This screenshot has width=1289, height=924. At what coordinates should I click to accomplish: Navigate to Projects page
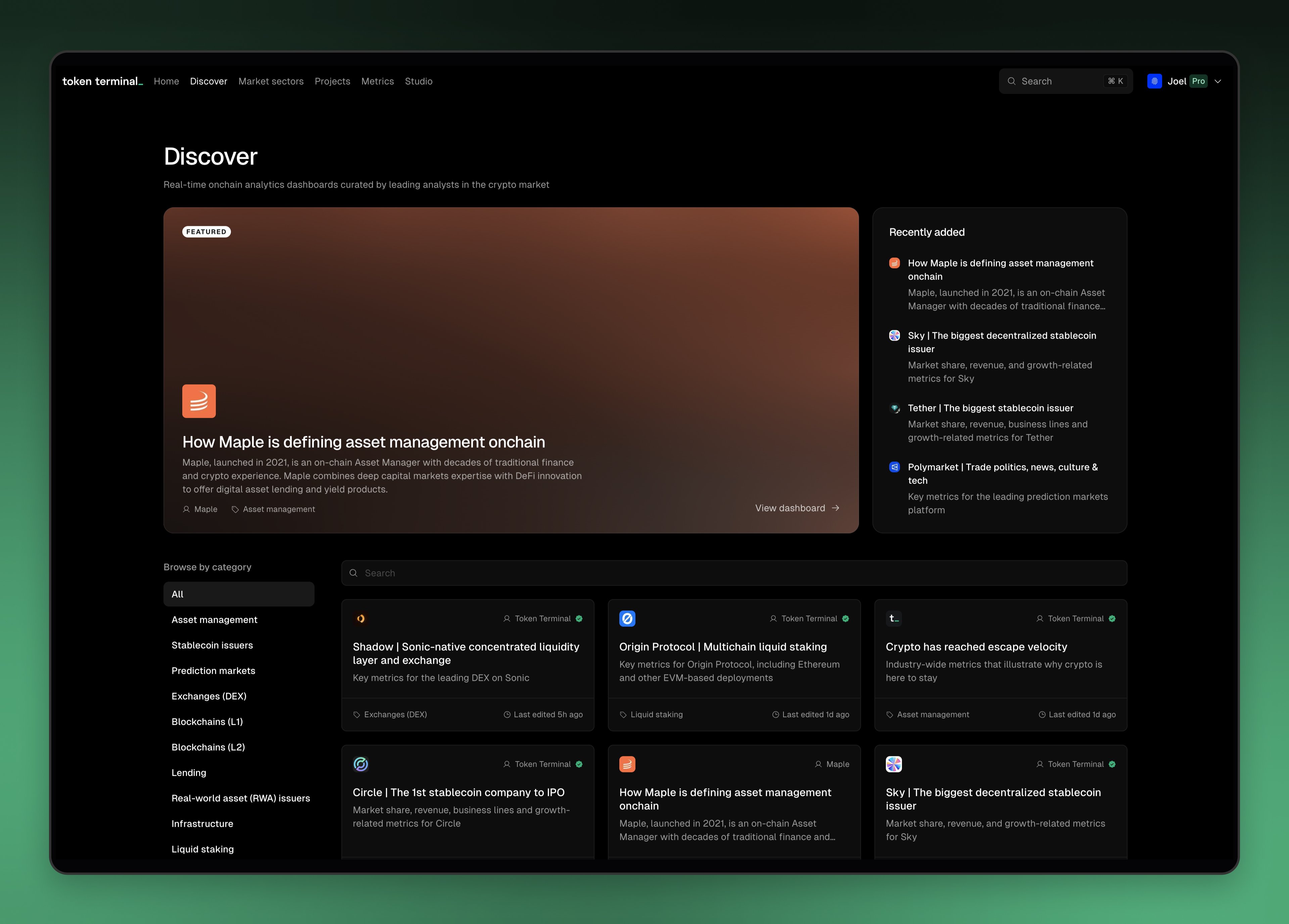332,81
